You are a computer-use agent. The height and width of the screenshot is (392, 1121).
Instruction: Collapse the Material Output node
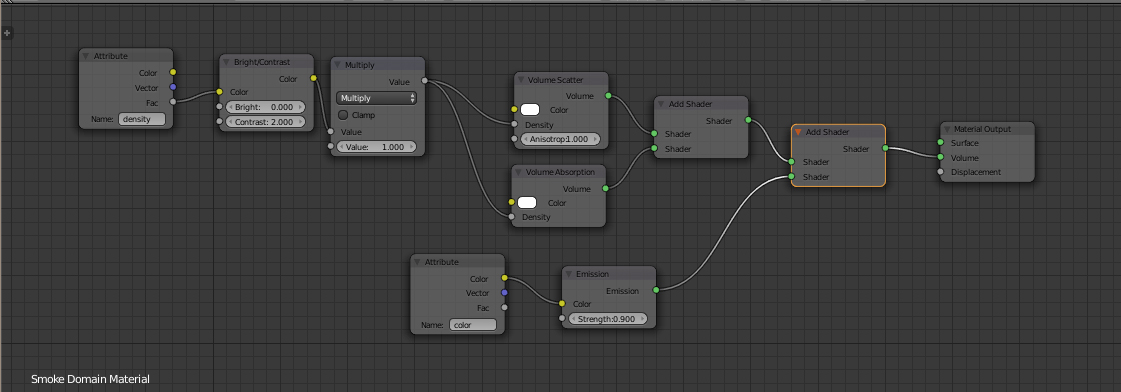[x=947, y=129]
